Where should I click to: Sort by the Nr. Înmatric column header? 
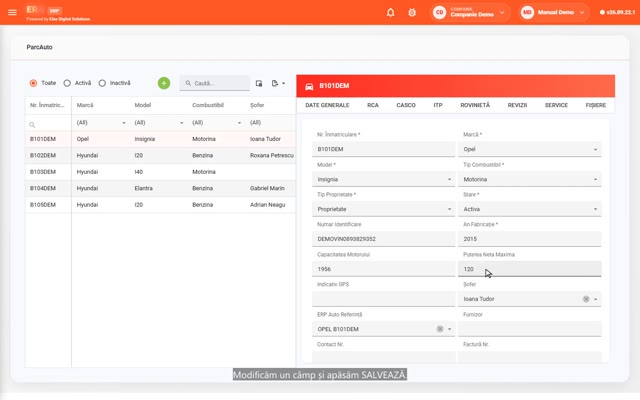click(x=47, y=105)
